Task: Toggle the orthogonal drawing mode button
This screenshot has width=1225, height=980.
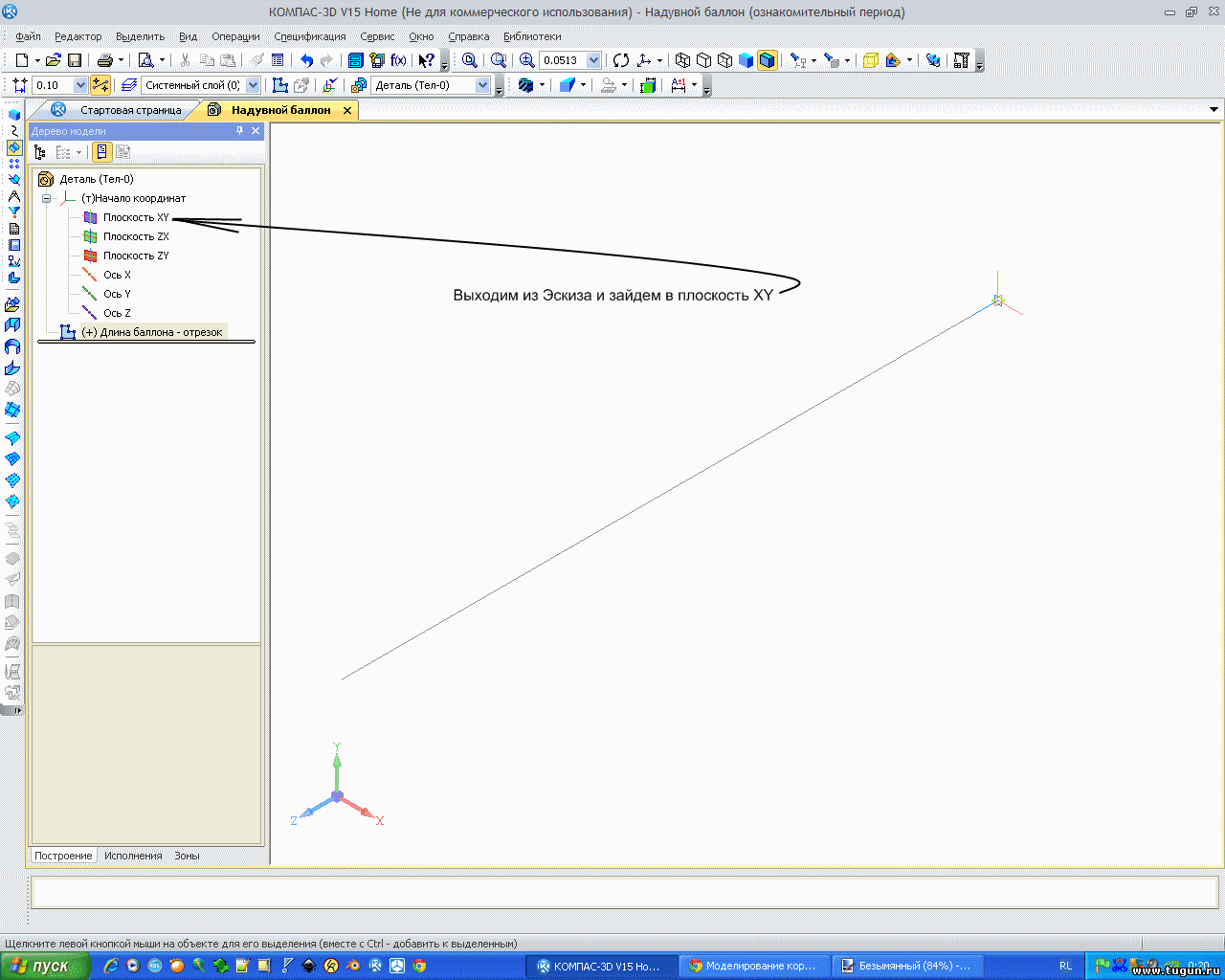Action: (x=100, y=85)
